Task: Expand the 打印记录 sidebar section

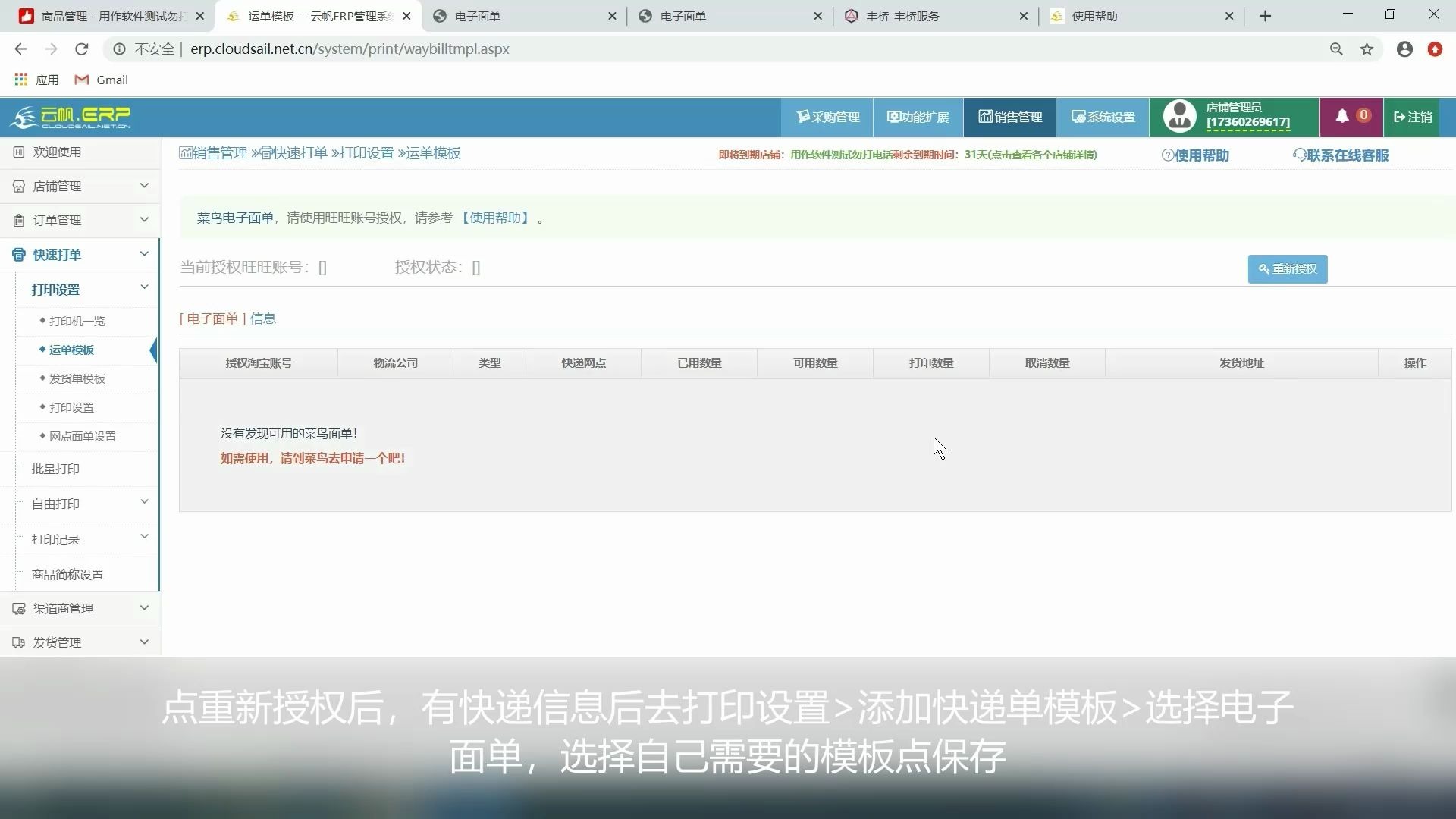Action: tap(87, 539)
